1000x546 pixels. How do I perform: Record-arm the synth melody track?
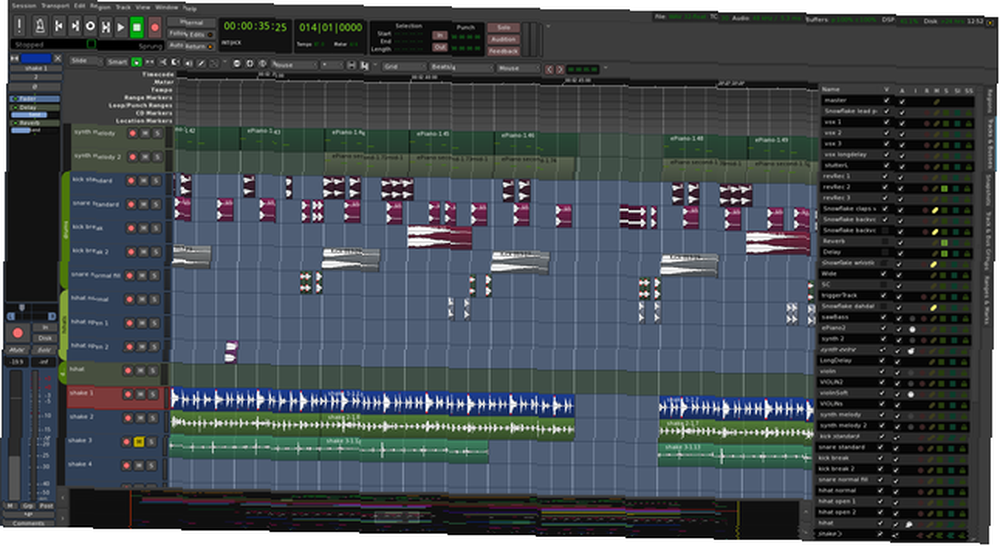133,133
